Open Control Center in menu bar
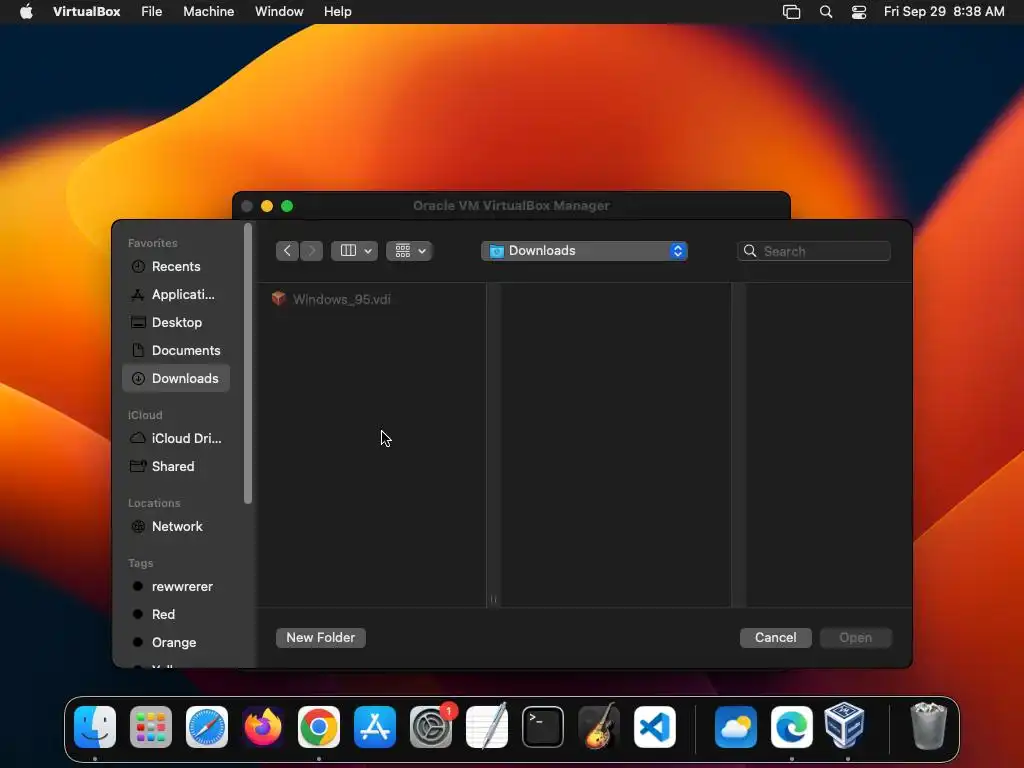The image size is (1024, 768). point(859,12)
